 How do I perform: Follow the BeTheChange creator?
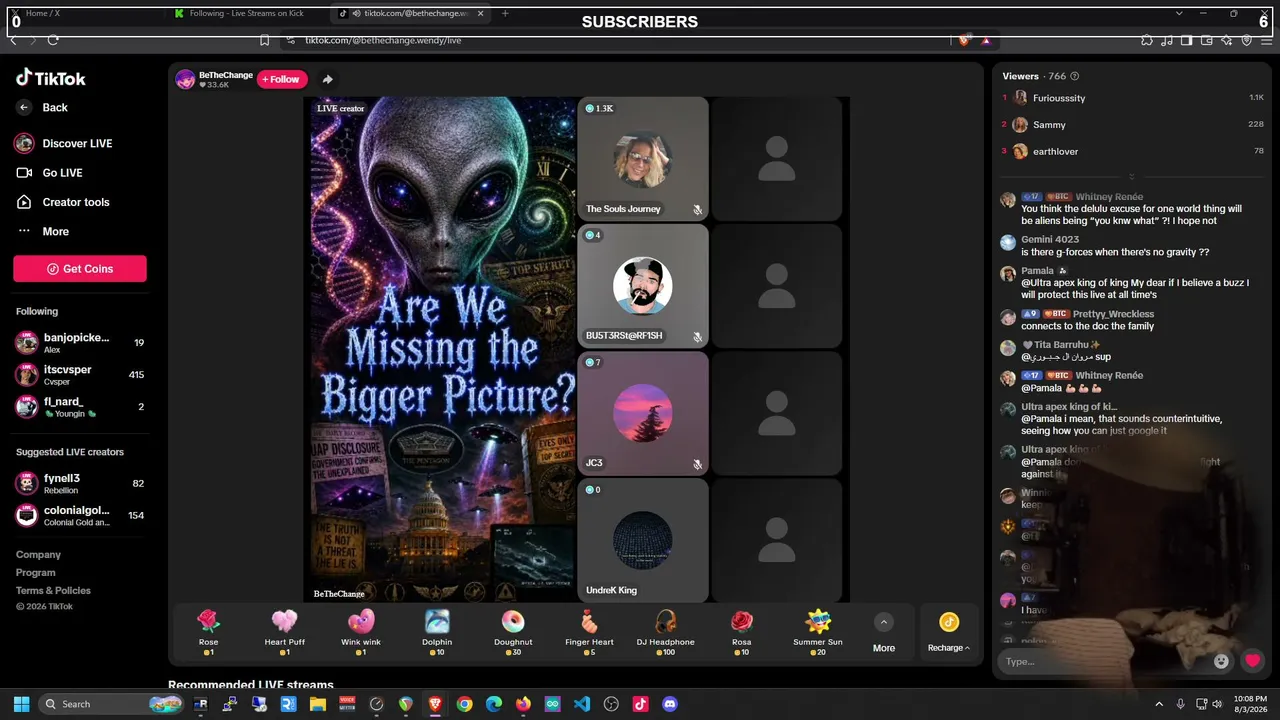tap(282, 79)
